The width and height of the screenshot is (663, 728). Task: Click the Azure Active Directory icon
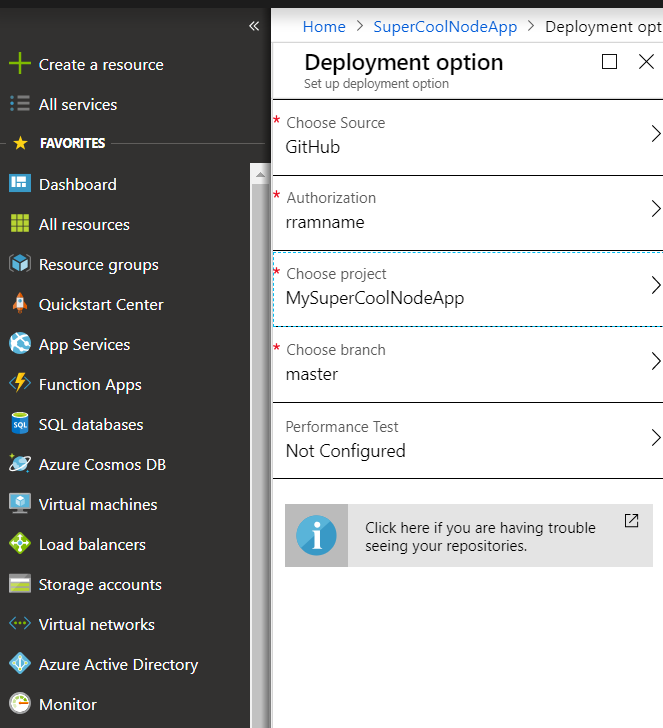[20, 664]
